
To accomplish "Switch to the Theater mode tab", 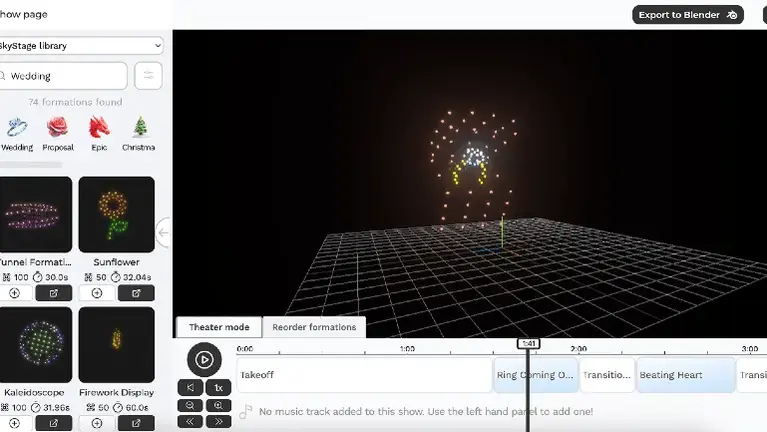I will pos(219,327).
